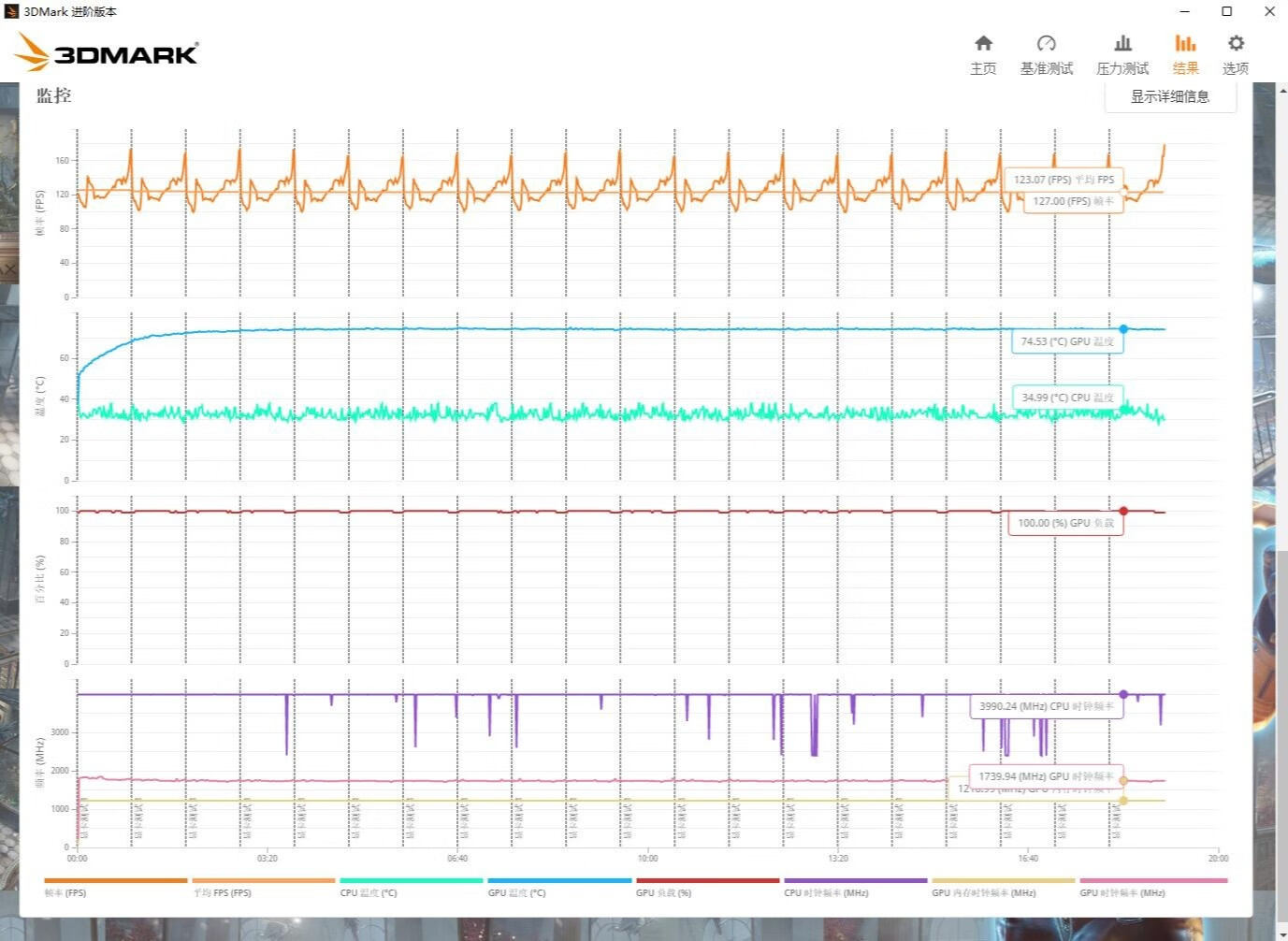Click the 3DMark logo
Image resolution: width=1288 pixels, height=941 pixels.
coord(108,52)
